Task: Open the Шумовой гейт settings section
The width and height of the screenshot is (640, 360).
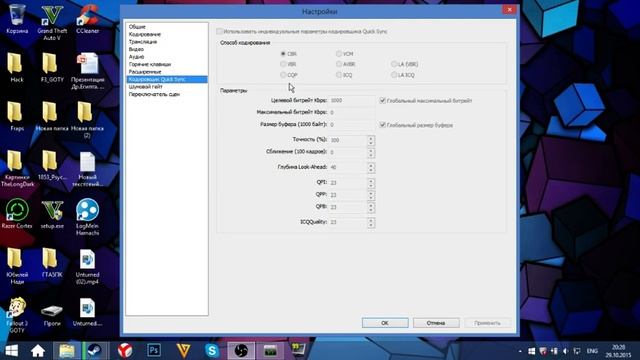Action: click(x=146, y=87)
